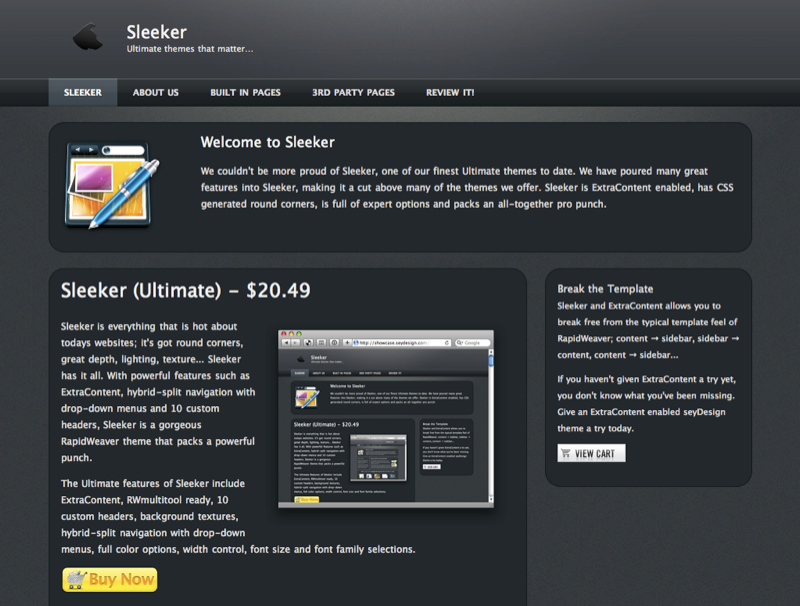Open the Sleeker navigation tab
The width and height of the screenshot is (800, 606).
pyautogui.click(x=83, y=92)
